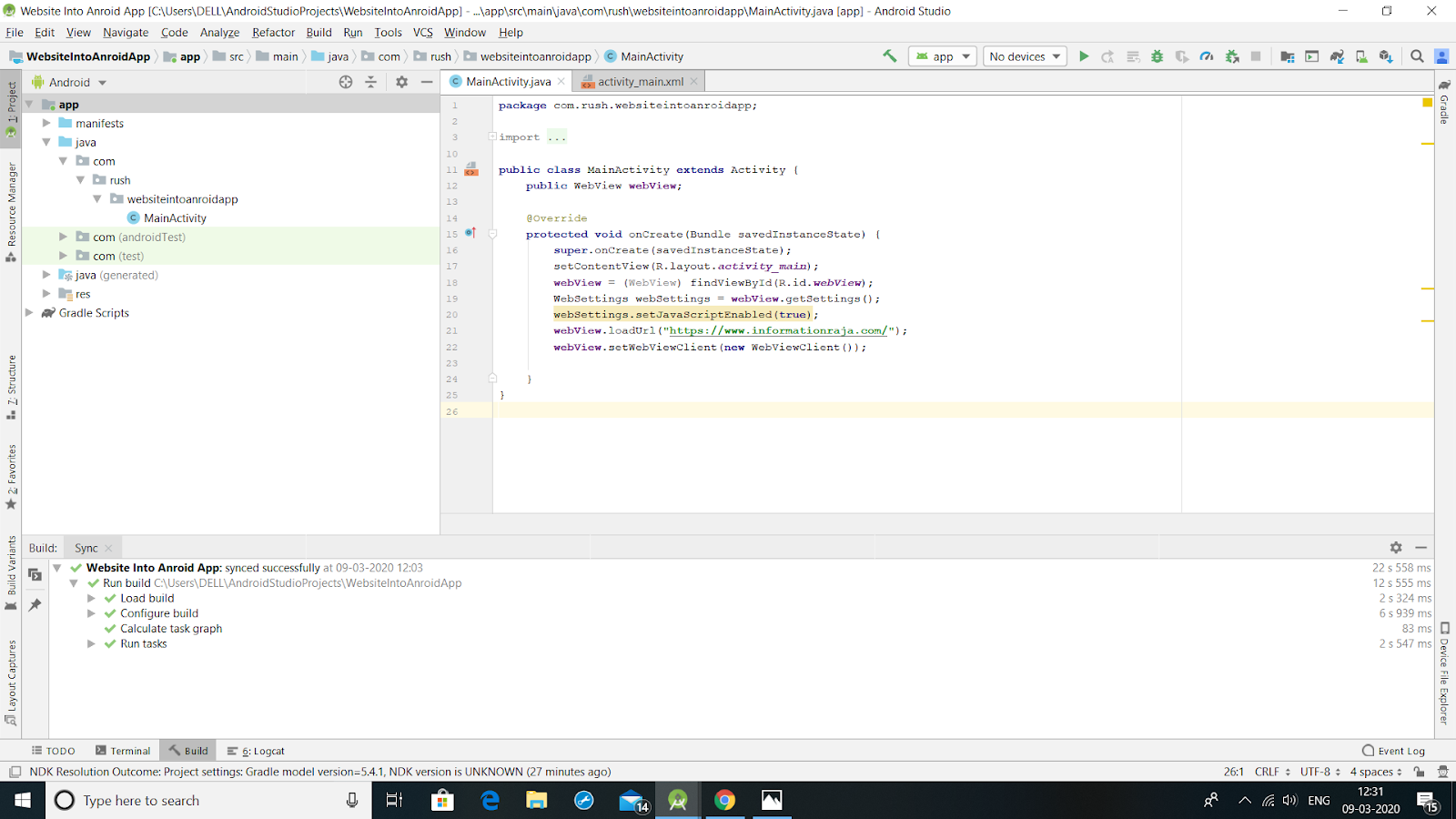Collapse the websiteintoanroidapp package node

pyautogui.click(x=97, y=198)
